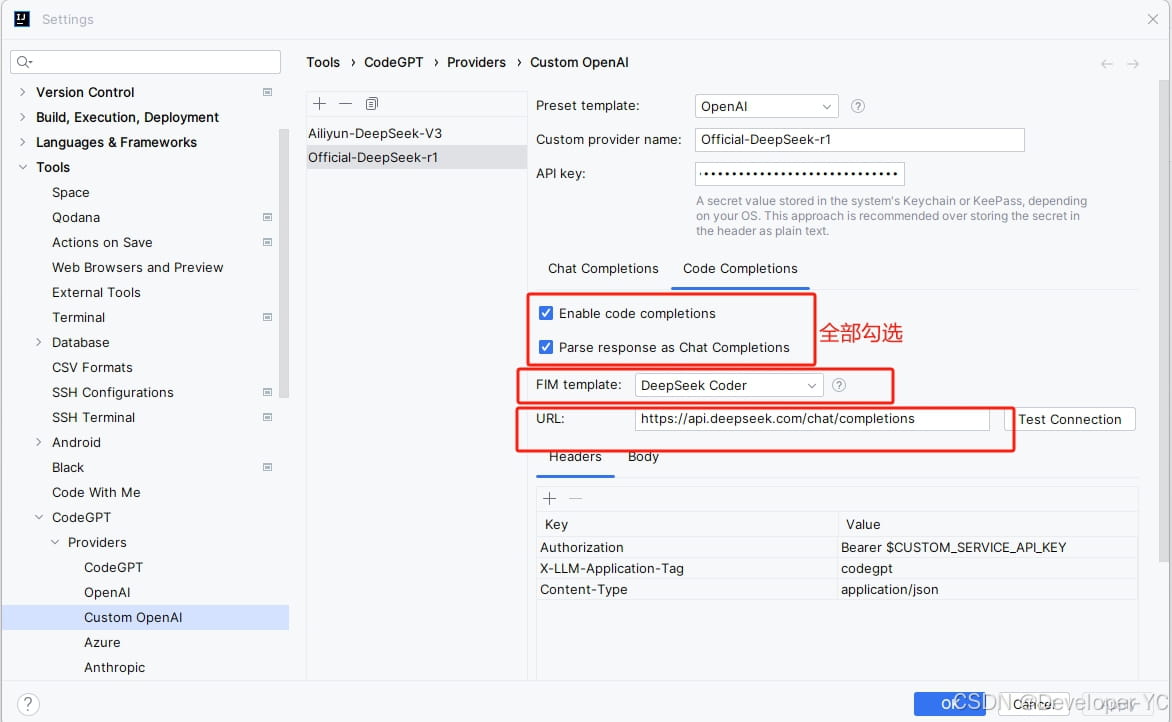
Task: Open CSV Formats settings
Action: pyautogui.click(x=92, y=368)
